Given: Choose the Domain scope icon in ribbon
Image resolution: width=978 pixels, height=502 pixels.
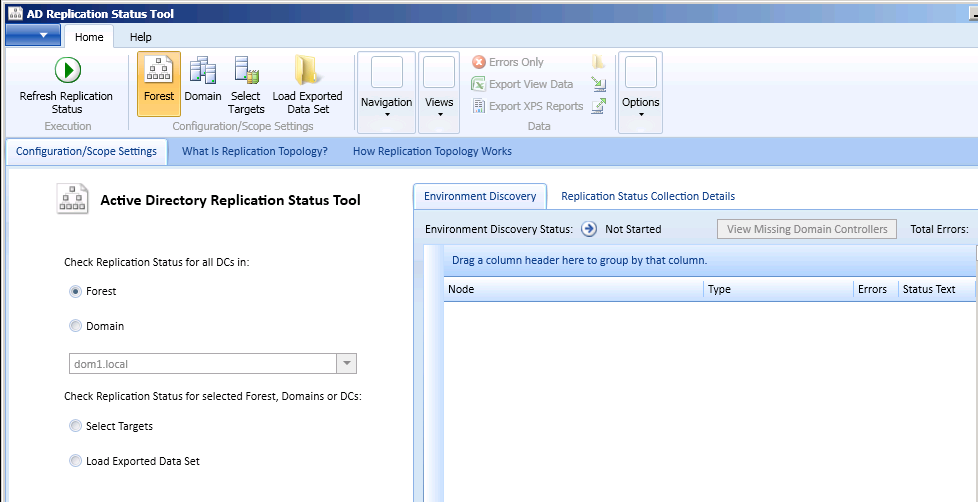Looking at the screenshot, I should (x=203, y=70).
